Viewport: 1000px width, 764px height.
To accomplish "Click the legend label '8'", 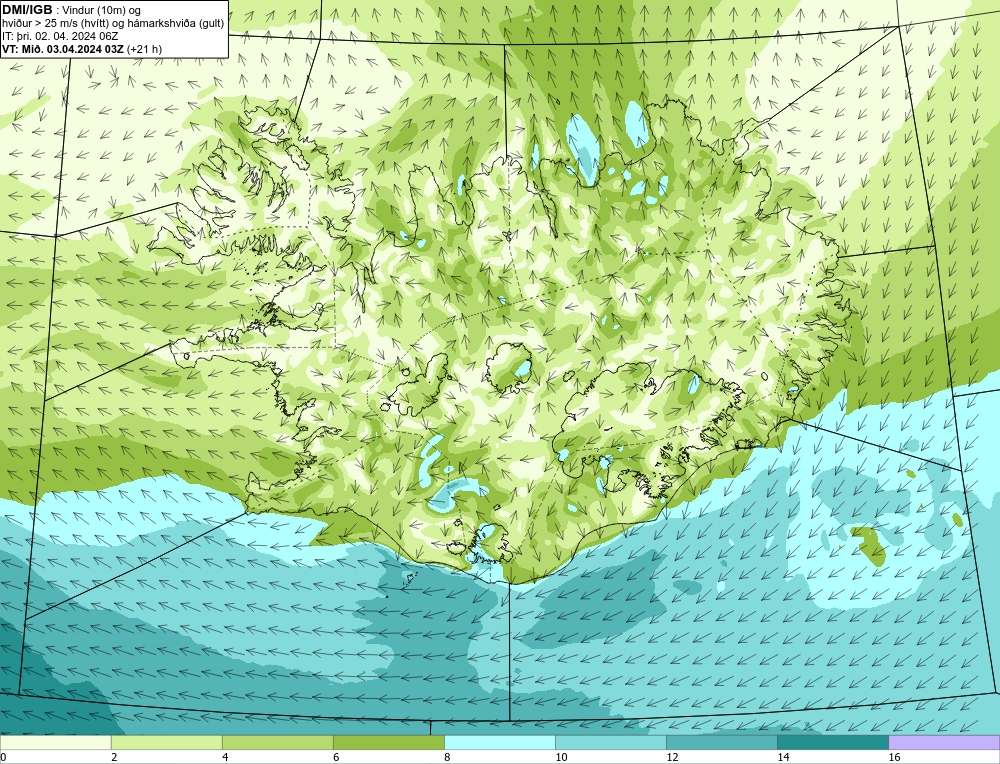I will 447,757.
